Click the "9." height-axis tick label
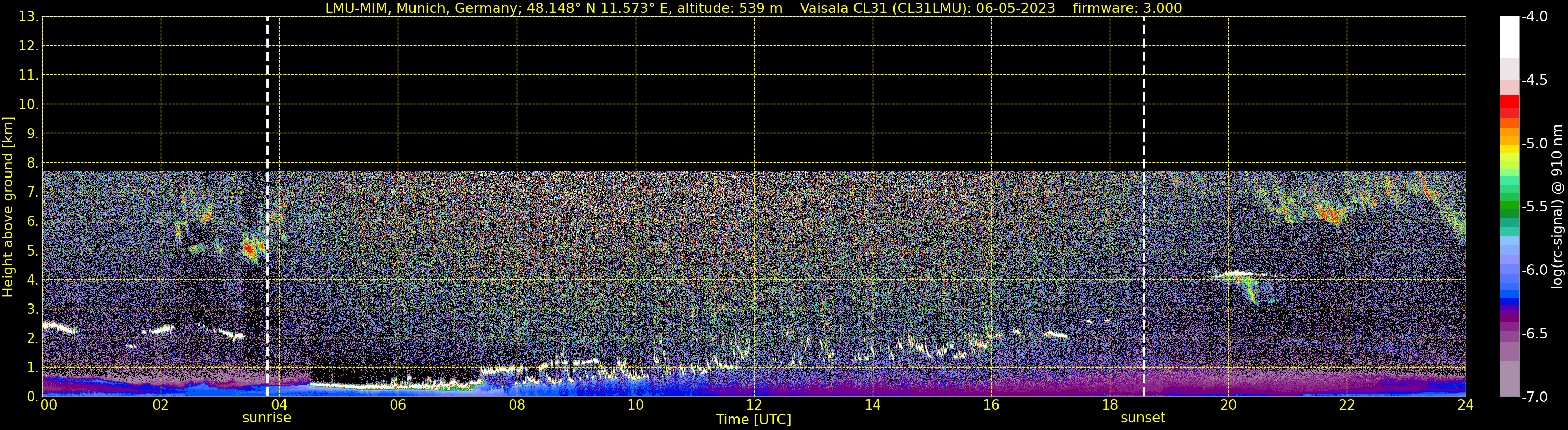The image size is (1568, 430). point(32,133)
